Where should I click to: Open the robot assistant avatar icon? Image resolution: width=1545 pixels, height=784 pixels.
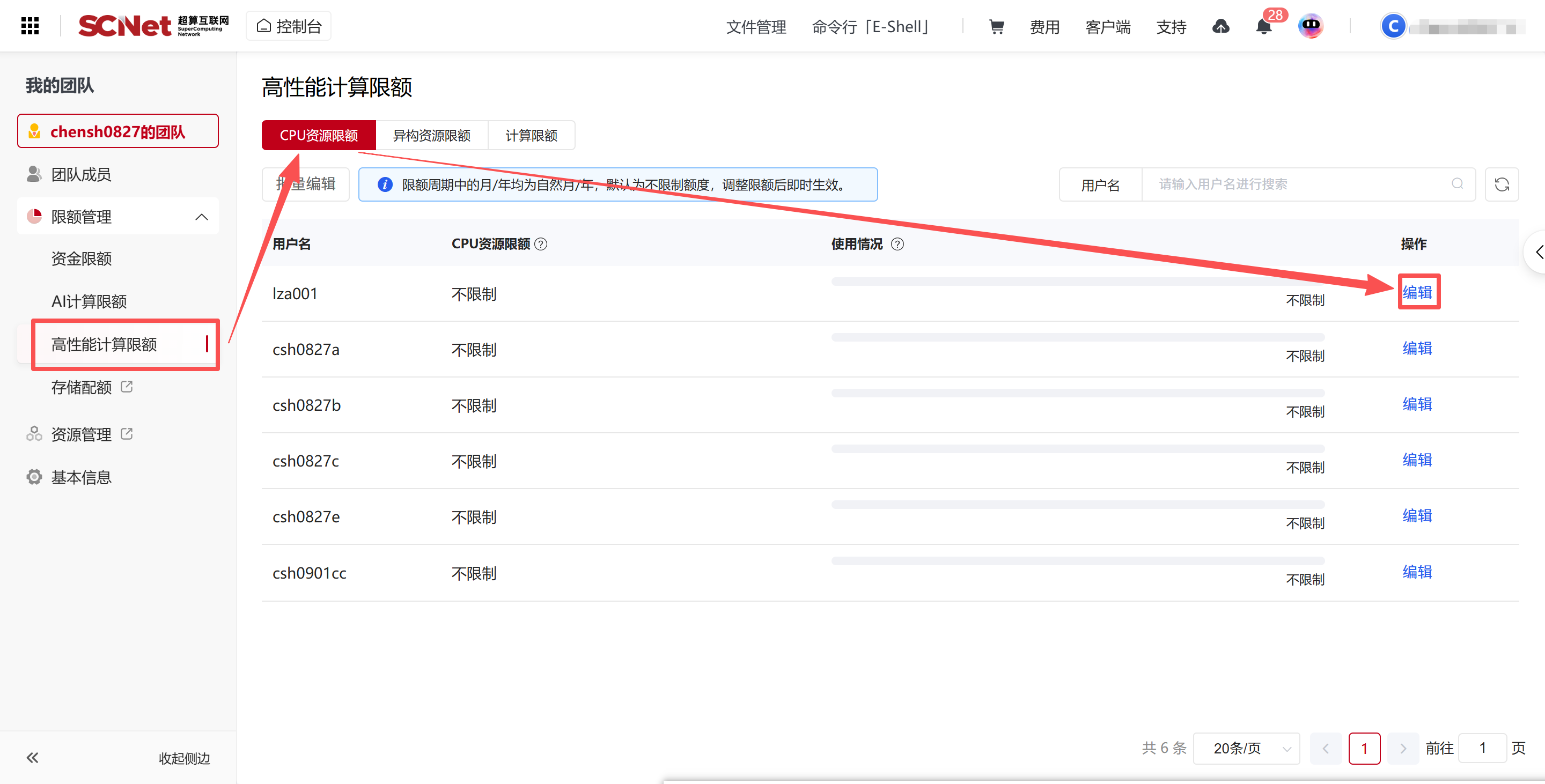[1311, 26]
